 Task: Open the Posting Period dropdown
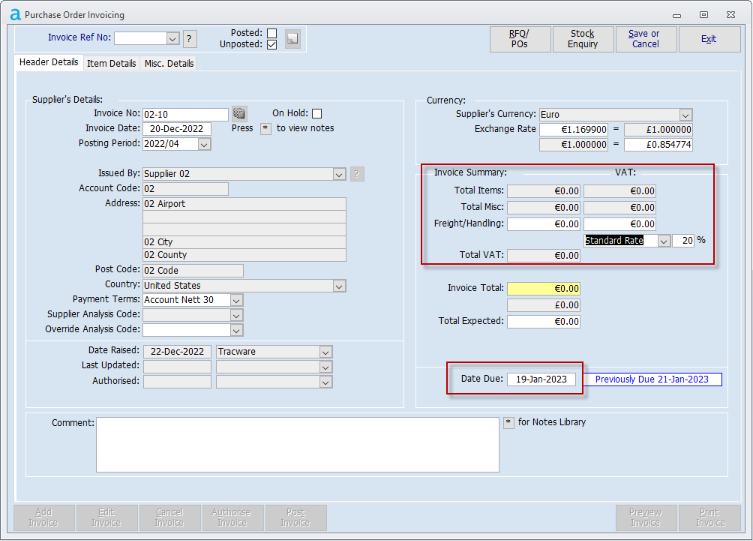coord(204,144)
